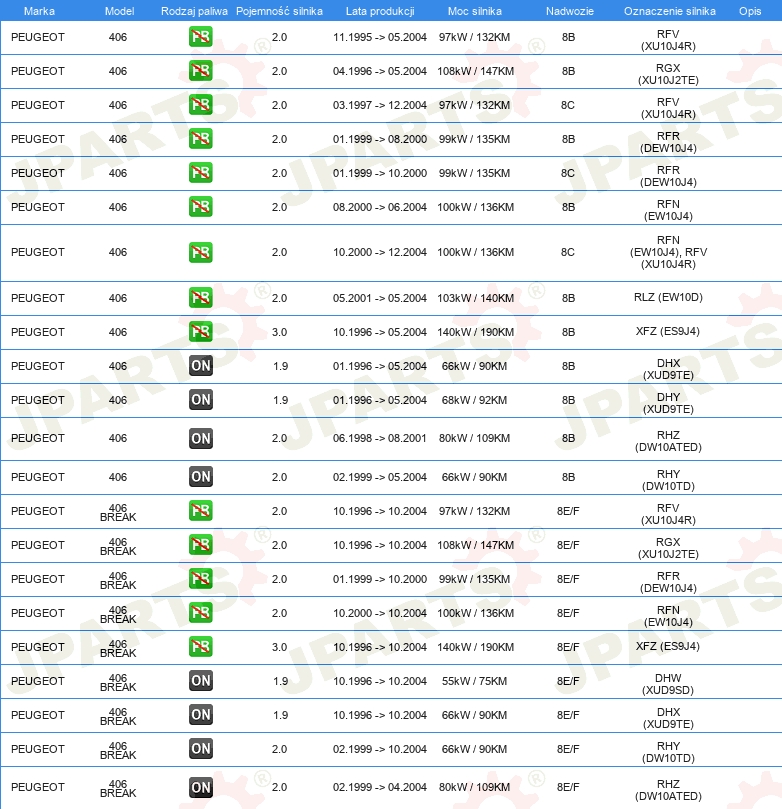This screenshot has width=782, height=809.
Task: Click the date cell 02.1999 -> 05.2004
Action: coord(380,477)
